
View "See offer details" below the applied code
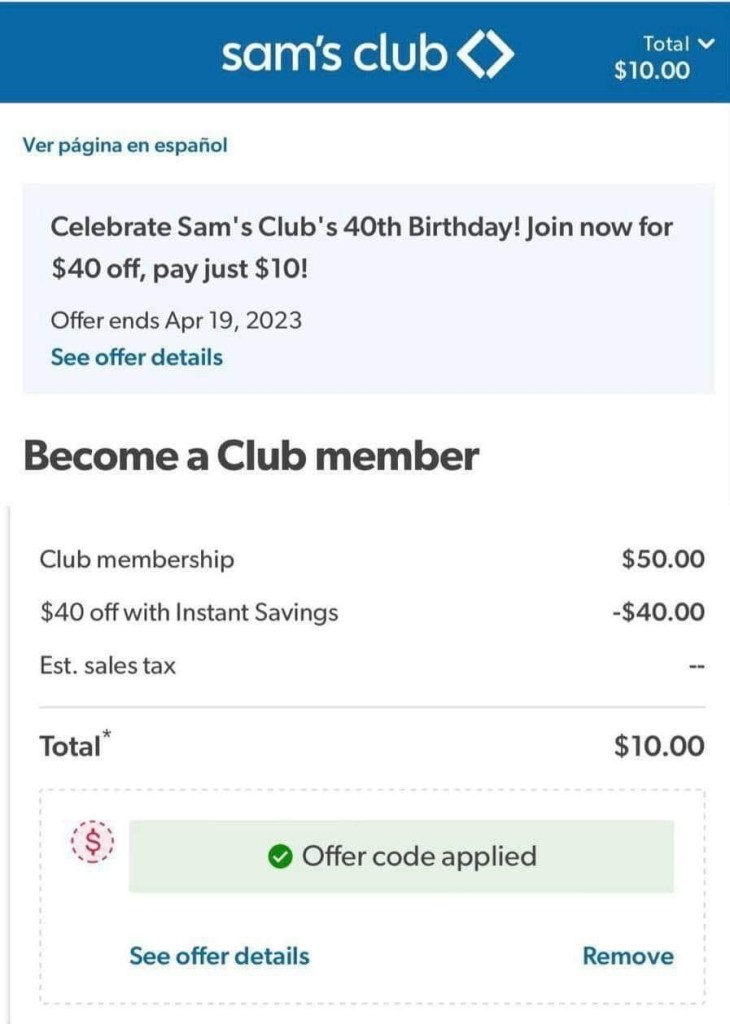point(219,956)
